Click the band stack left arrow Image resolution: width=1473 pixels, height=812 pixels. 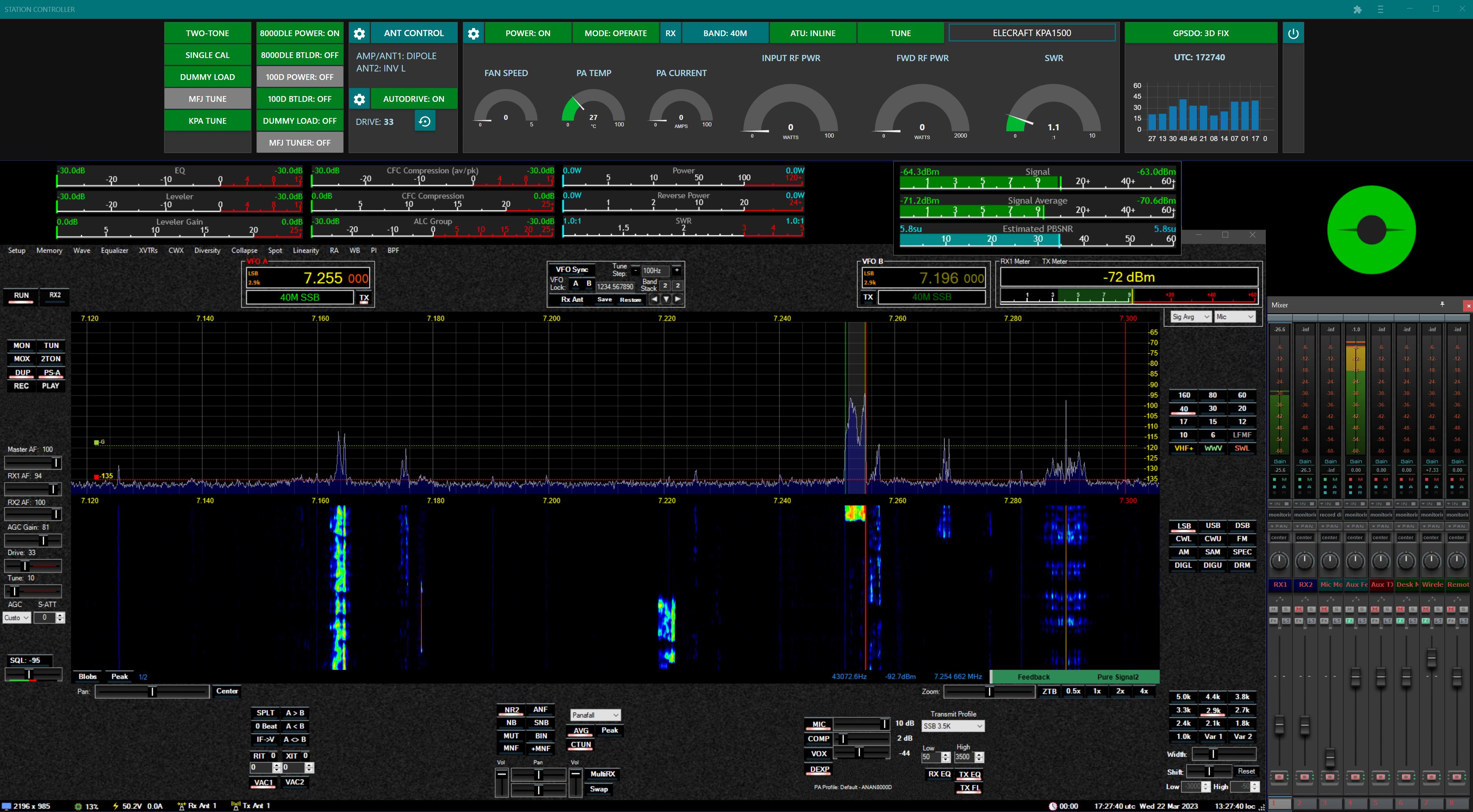654,299
